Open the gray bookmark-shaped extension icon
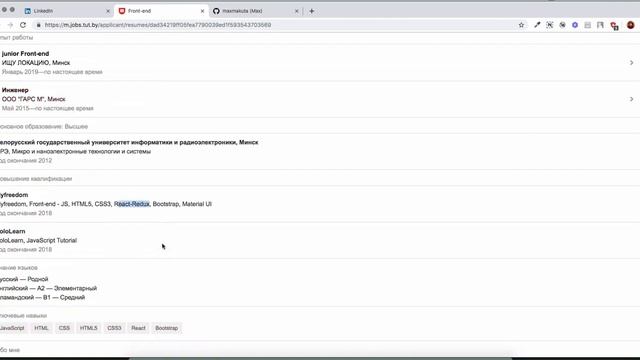The image size is (640, 360). coord(600,25)
